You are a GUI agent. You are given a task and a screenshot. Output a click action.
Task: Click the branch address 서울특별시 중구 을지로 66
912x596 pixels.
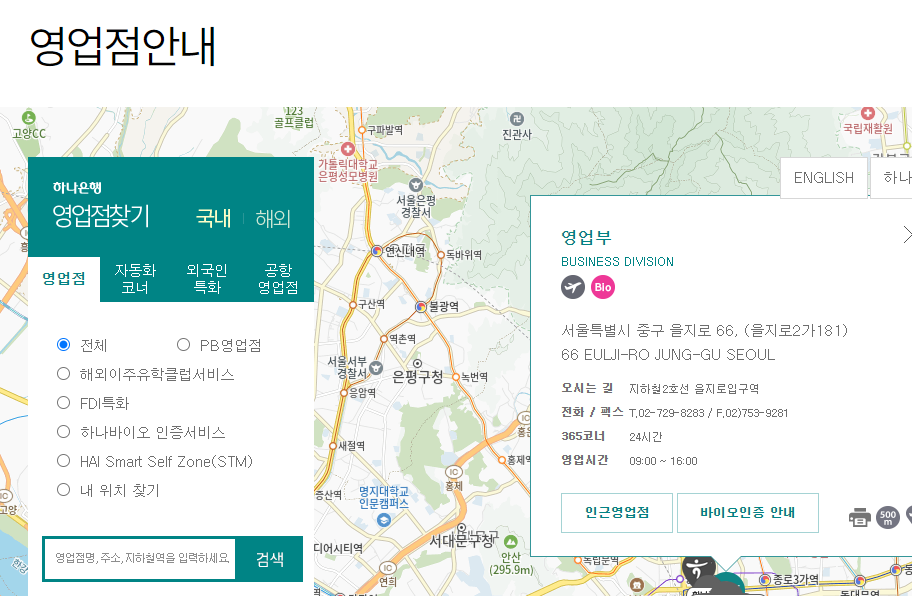[x=704, y=331]
